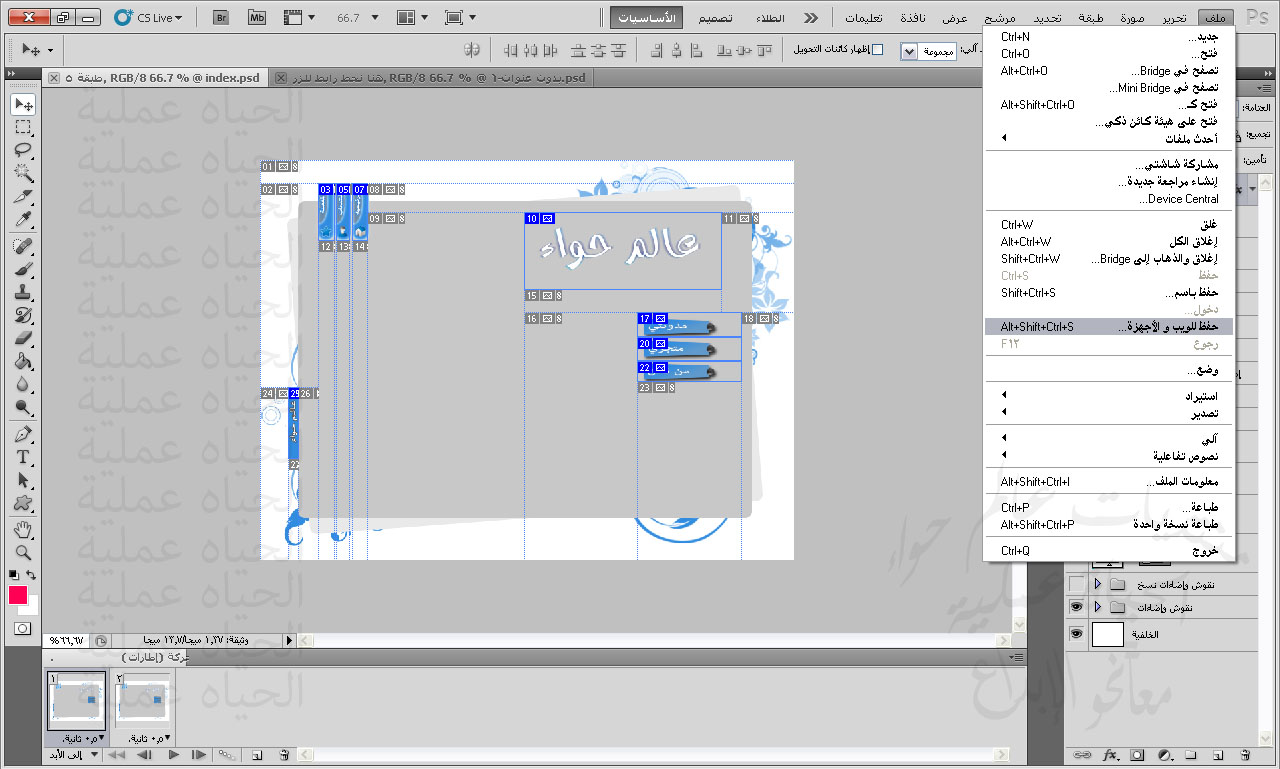This screenshot has height=769, width=1280.
Task: Play the frame animation
Action: (174, 755)
